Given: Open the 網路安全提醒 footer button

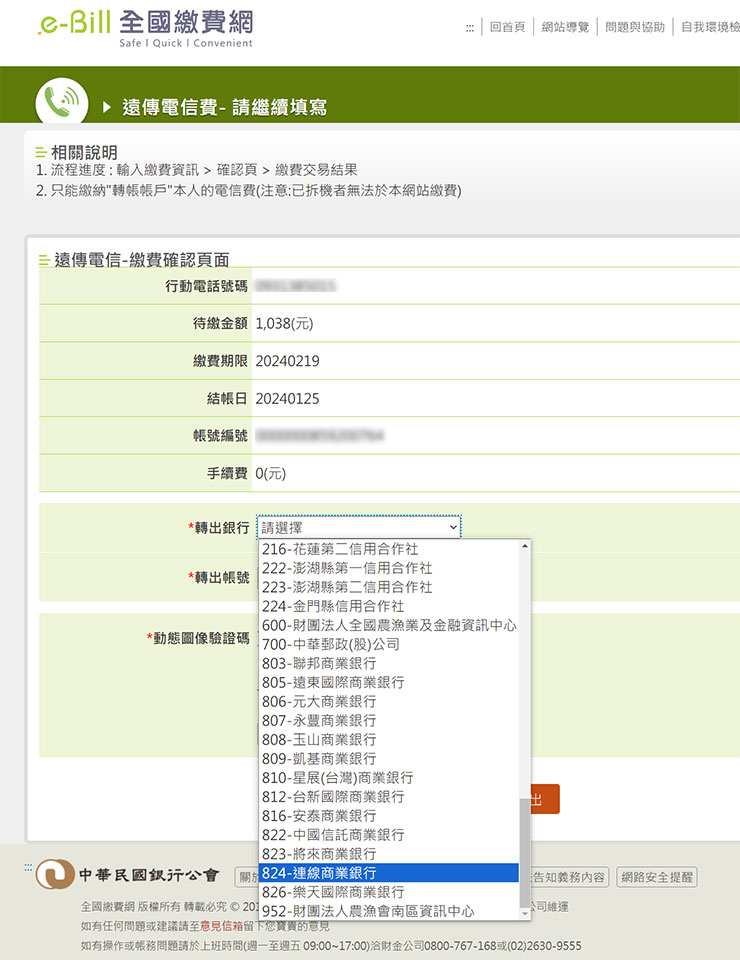Looking at the screenshot, I should click(x=657, y=877).
